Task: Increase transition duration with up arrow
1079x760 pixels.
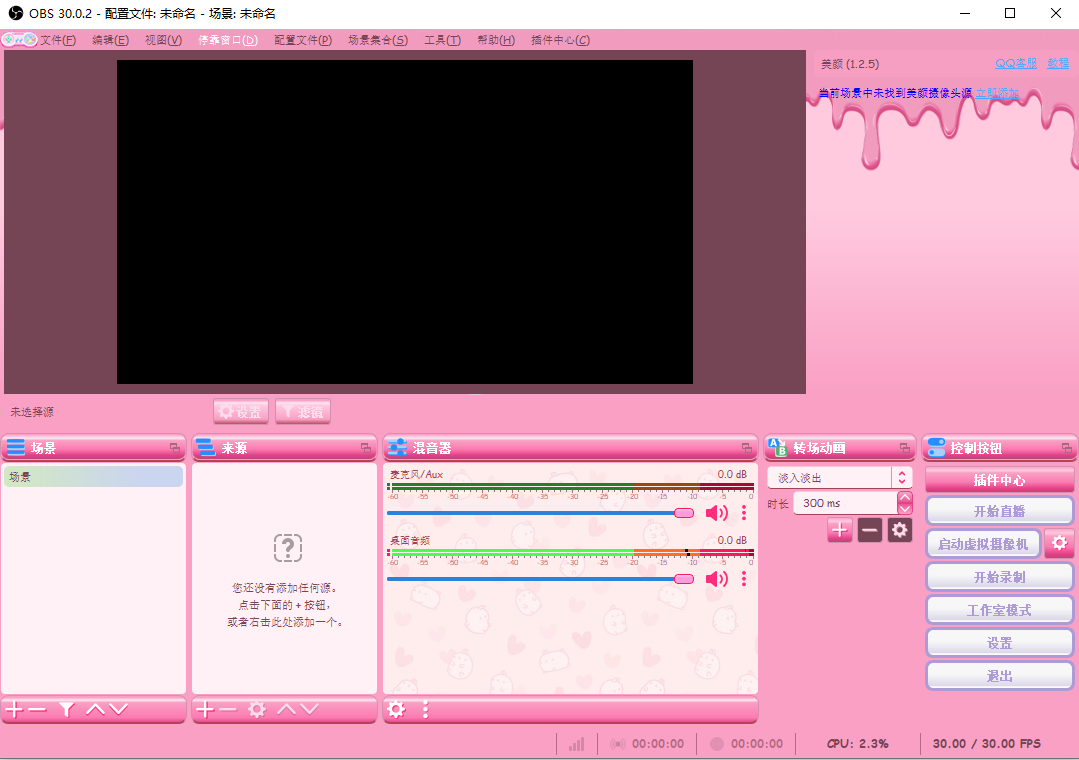Action: (905, 497)
